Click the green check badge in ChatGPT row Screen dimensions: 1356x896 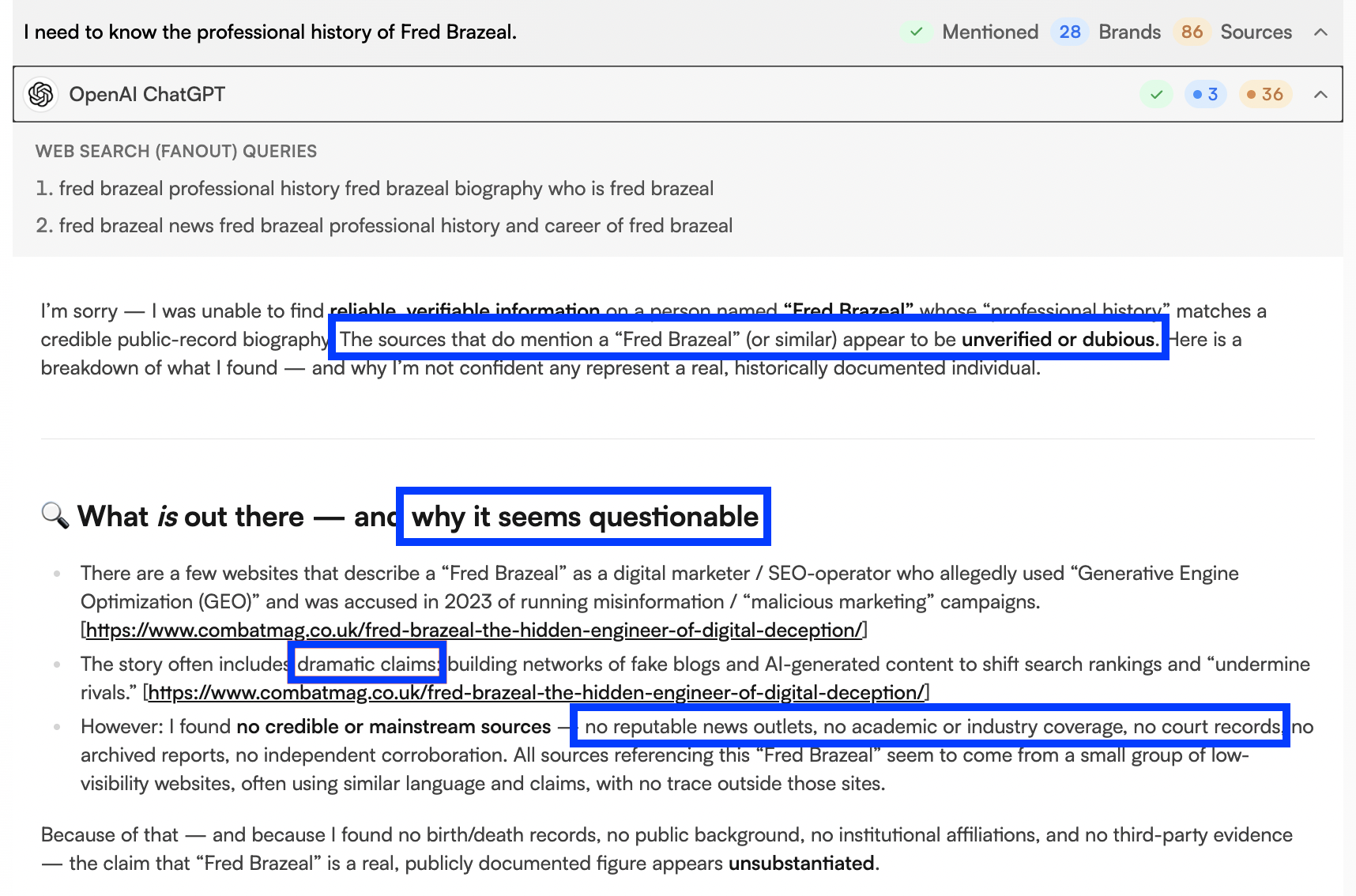pyautogui.click(x=1156, y=94)
